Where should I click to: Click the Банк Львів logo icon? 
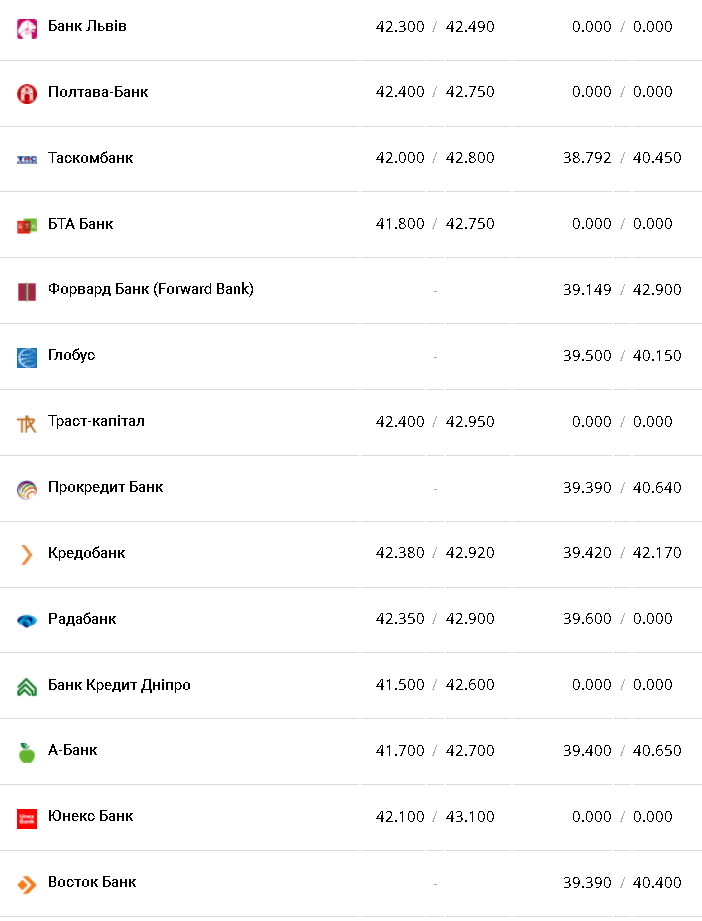(27, 29)
